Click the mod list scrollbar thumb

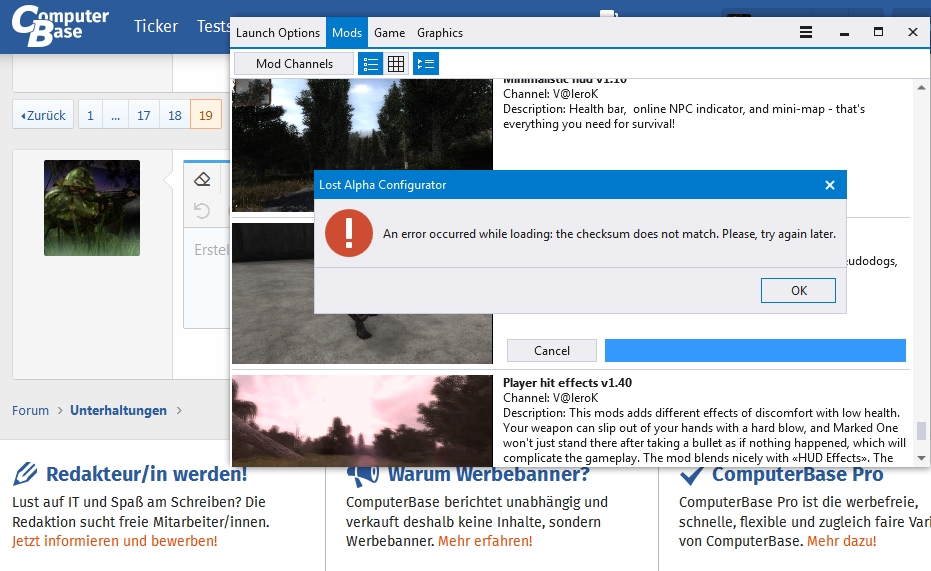pos(922,431)
